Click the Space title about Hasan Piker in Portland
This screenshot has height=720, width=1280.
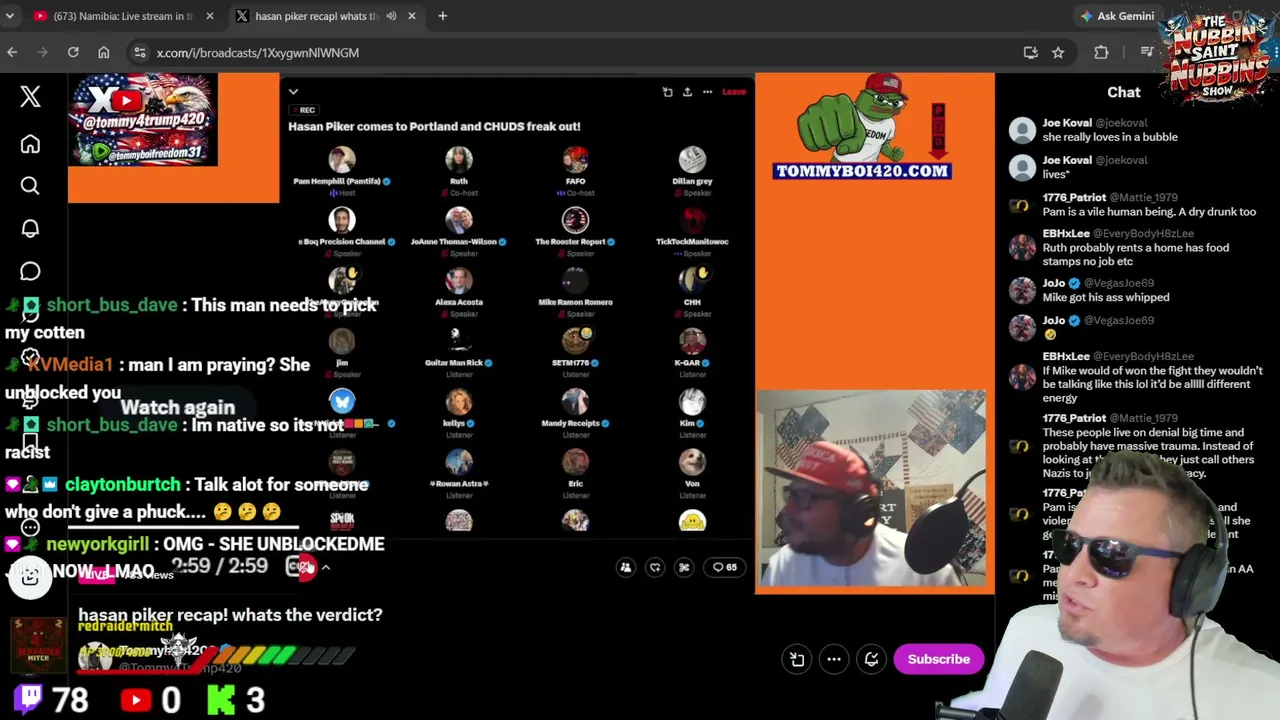pyautogui.click(x=434, y=126)
